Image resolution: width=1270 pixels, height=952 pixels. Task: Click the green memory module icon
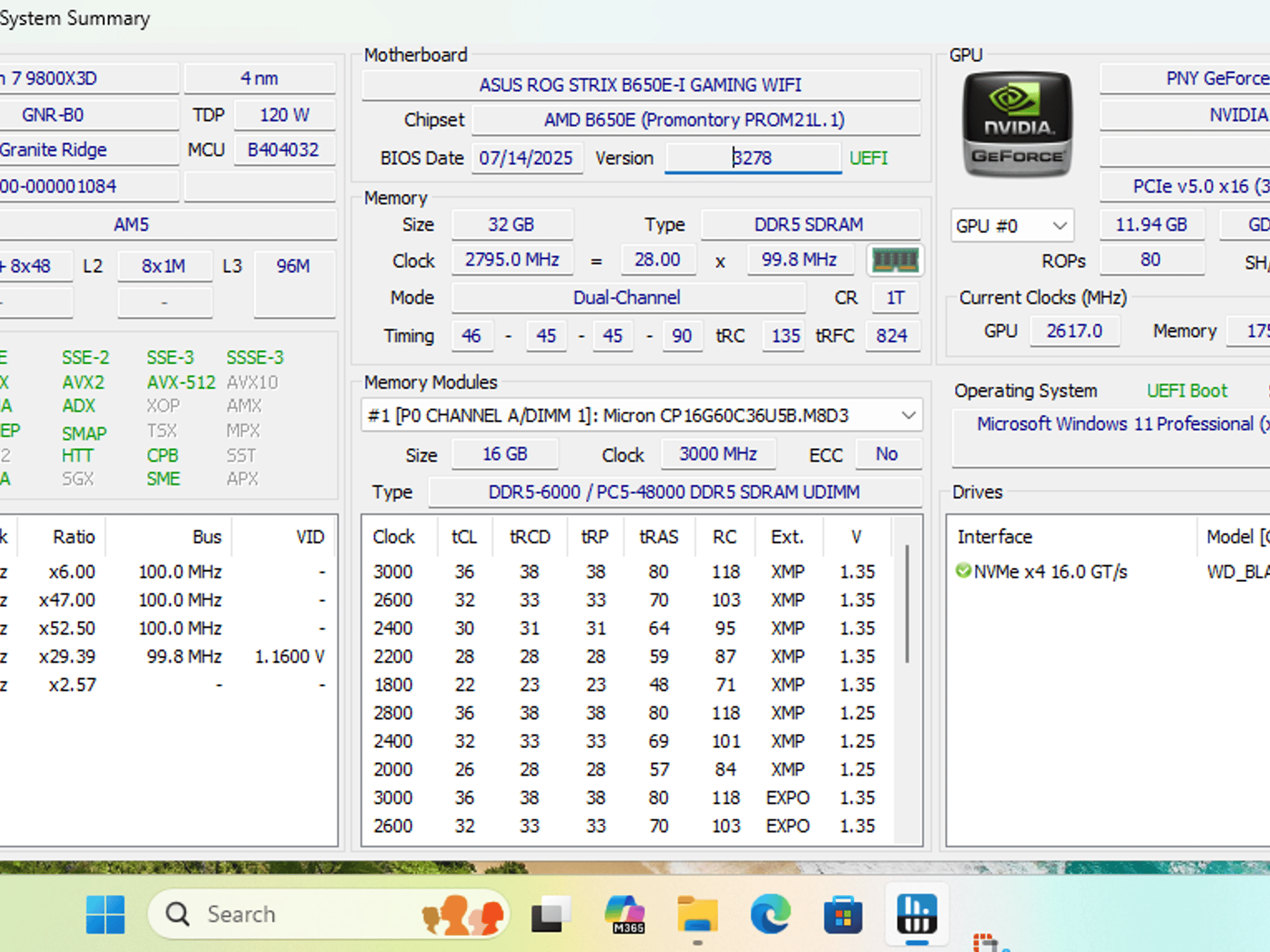(895, 260)
